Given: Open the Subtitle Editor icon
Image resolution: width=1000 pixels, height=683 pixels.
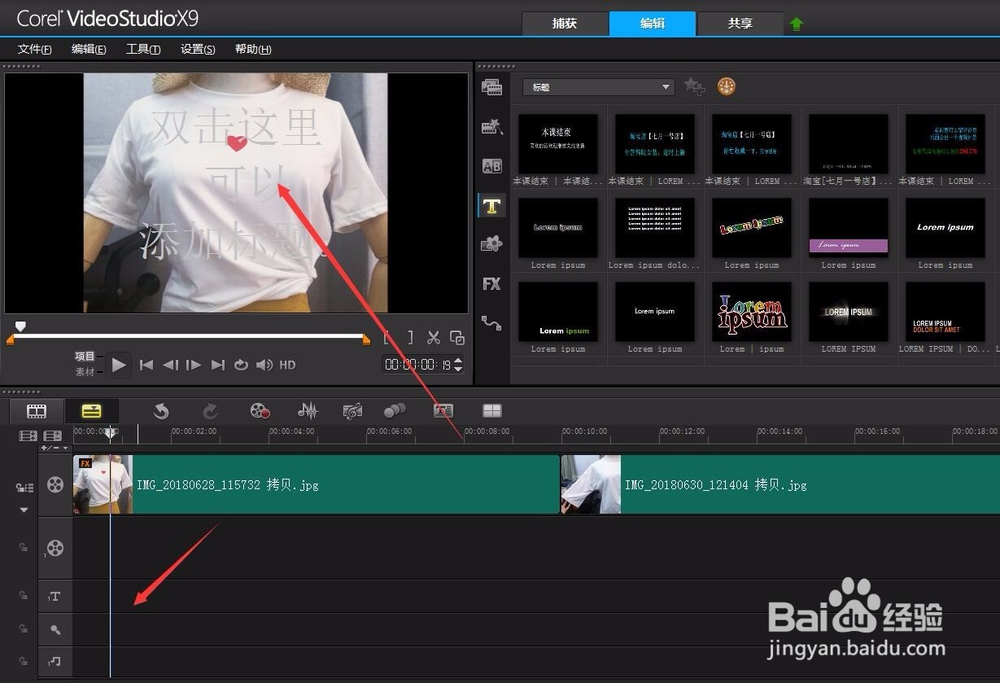Looking at the screenshot, I should pos(443,411).
